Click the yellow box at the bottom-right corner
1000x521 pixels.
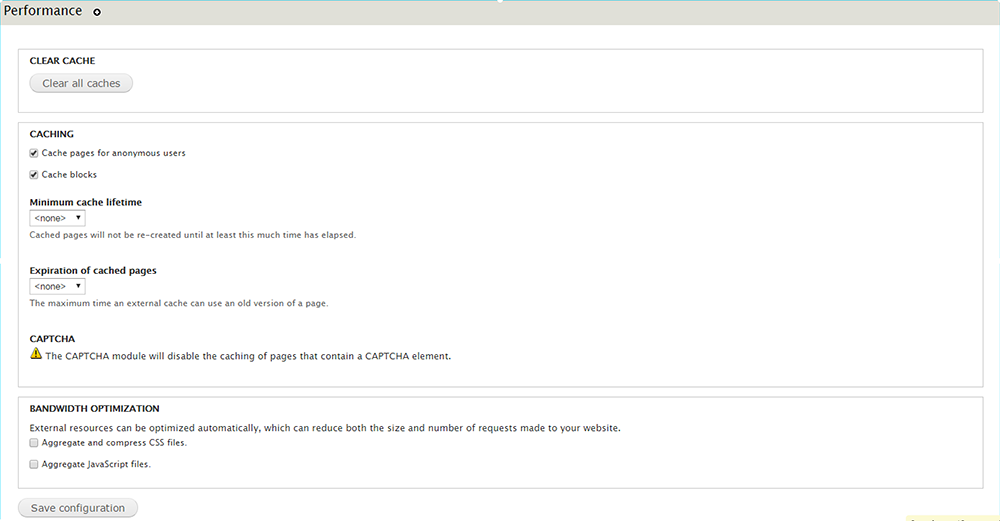tap(951, 517)
